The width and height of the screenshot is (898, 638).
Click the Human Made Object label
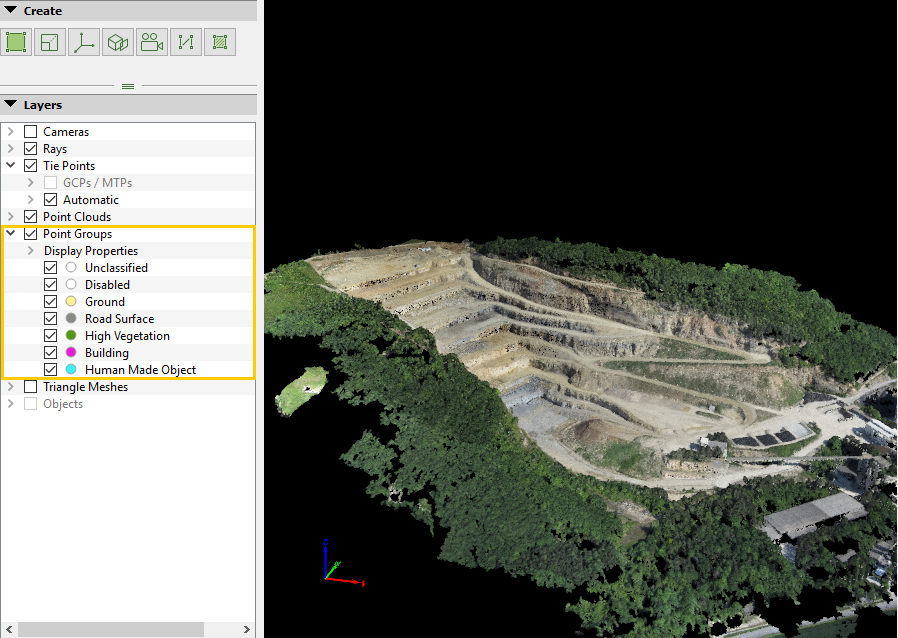pyautogui.click(x=140, y=370)
